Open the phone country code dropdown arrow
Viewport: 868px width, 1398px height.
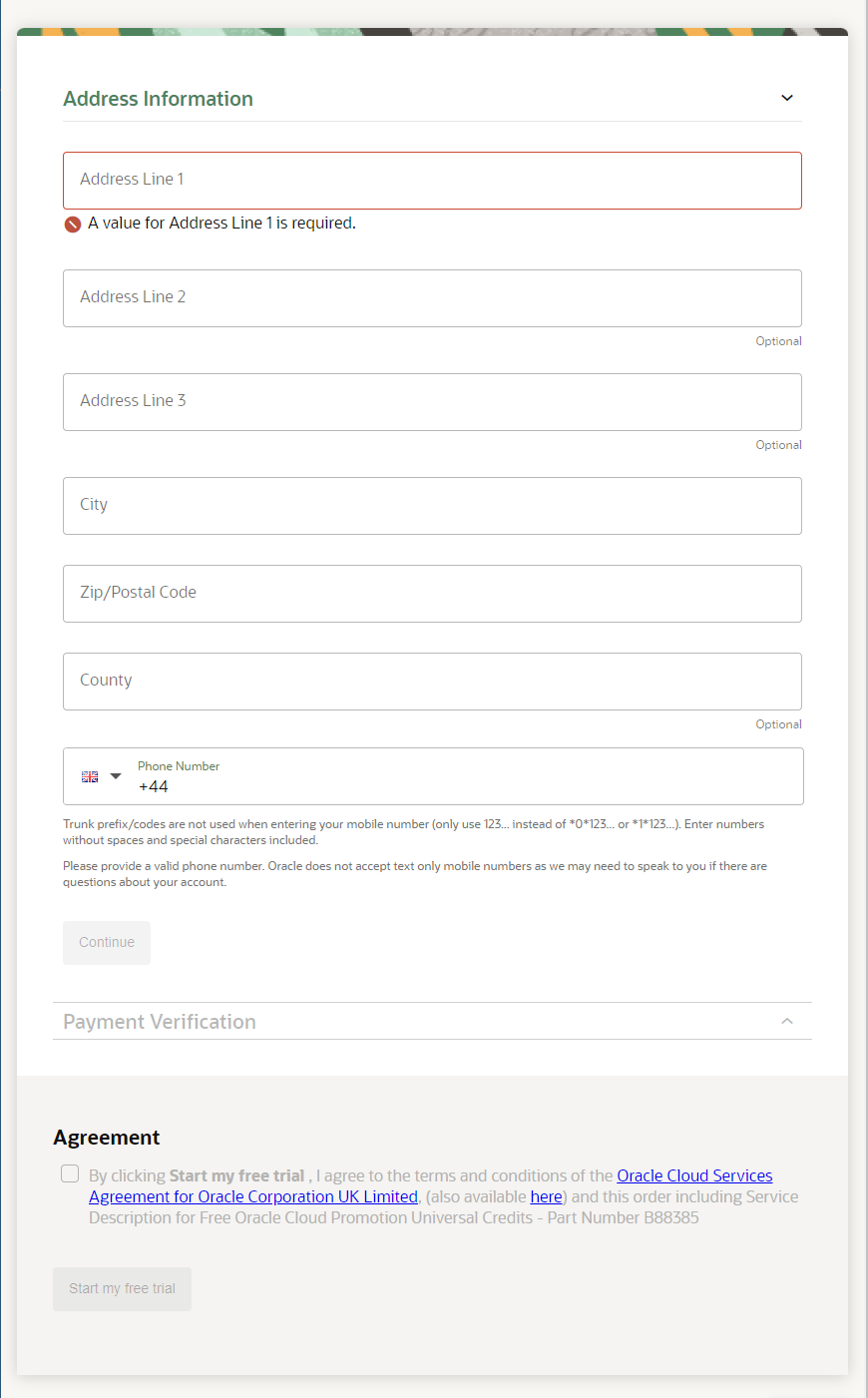[x=116, y=776]
